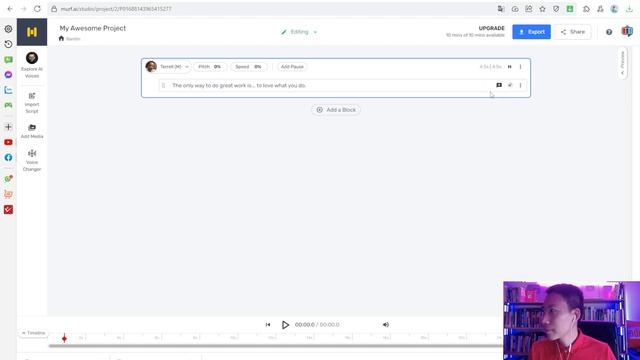
Task: Open the Messenger icon in browser sidebar
Action: [x=8, y=75]
